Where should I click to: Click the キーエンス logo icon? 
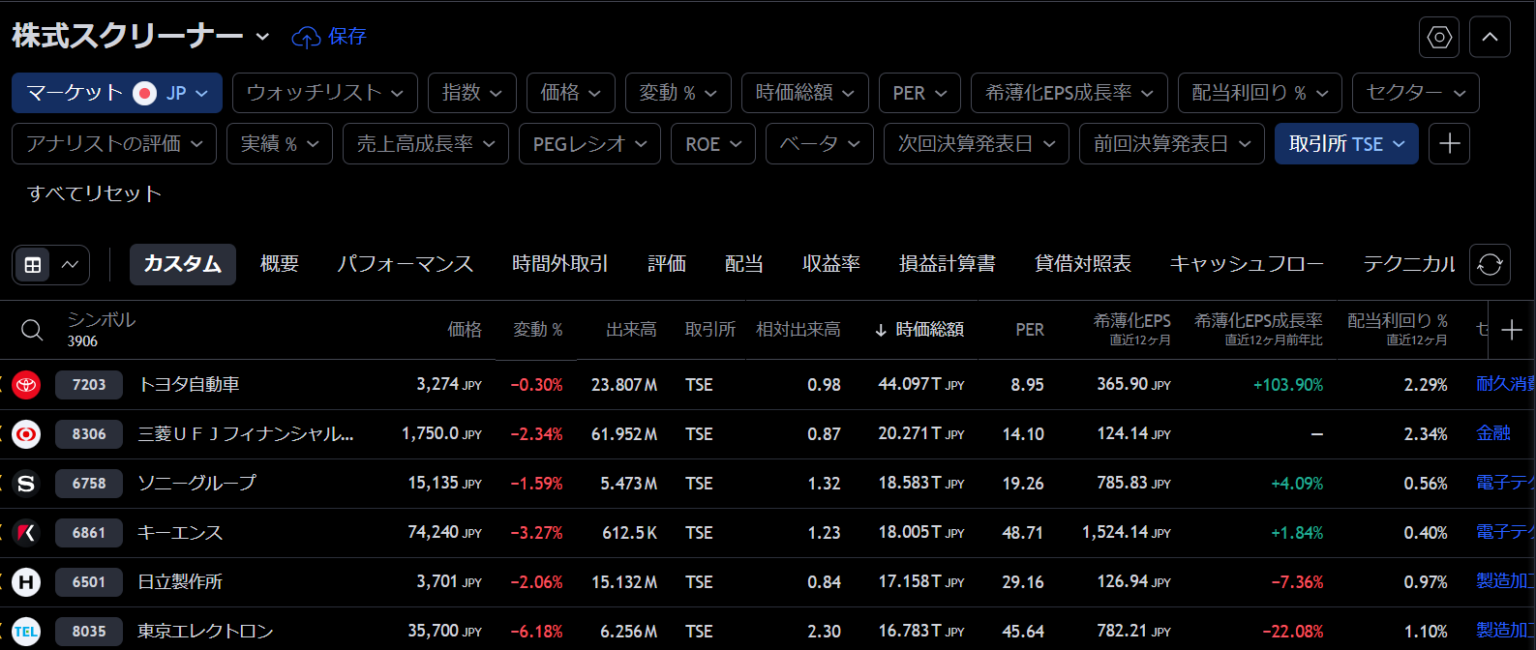pyautogui.click(x=26, y=532)
